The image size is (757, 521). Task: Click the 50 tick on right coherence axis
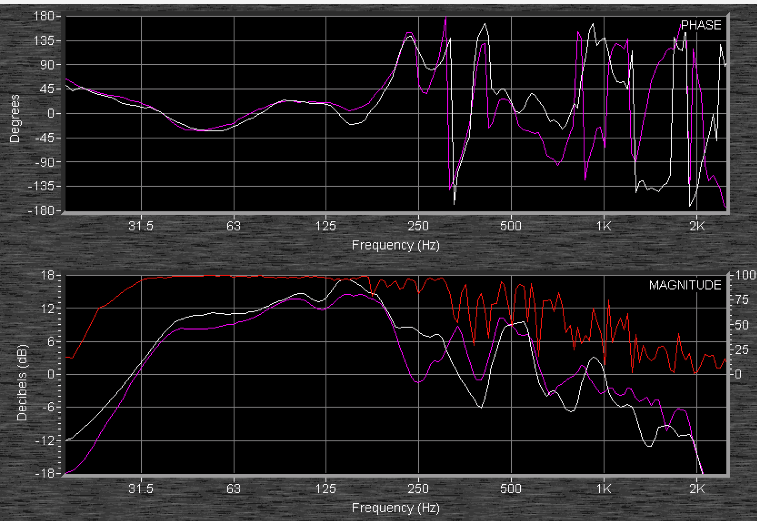coord(742,324)
